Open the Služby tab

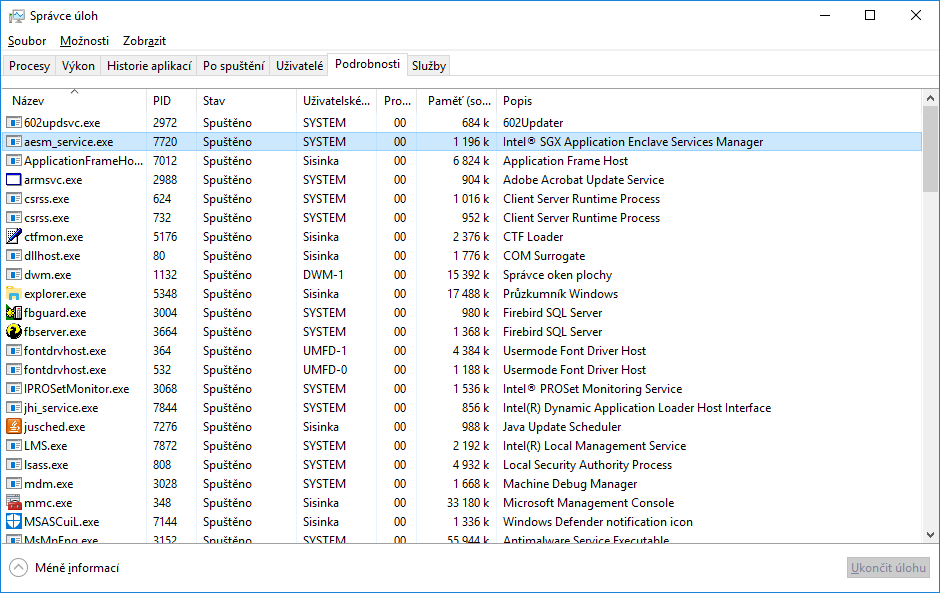pos(429,66)
